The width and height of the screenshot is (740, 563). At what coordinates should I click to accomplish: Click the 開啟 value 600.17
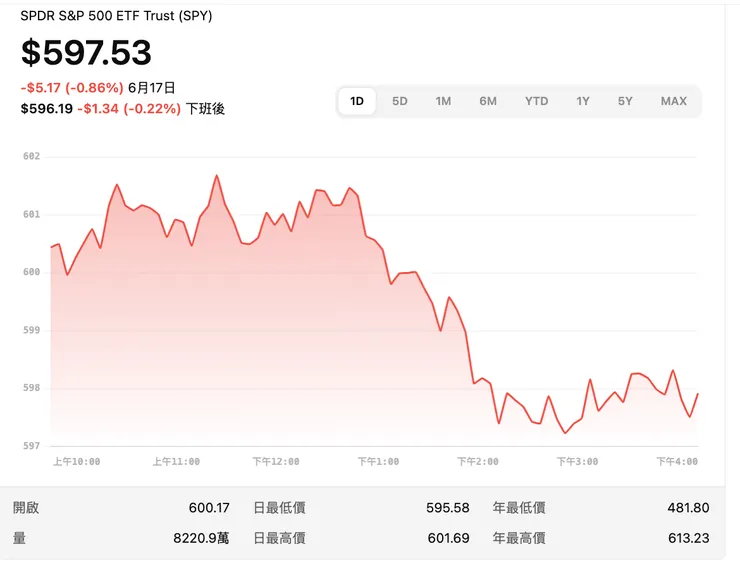pyautogui.click(x=208, y=508)
